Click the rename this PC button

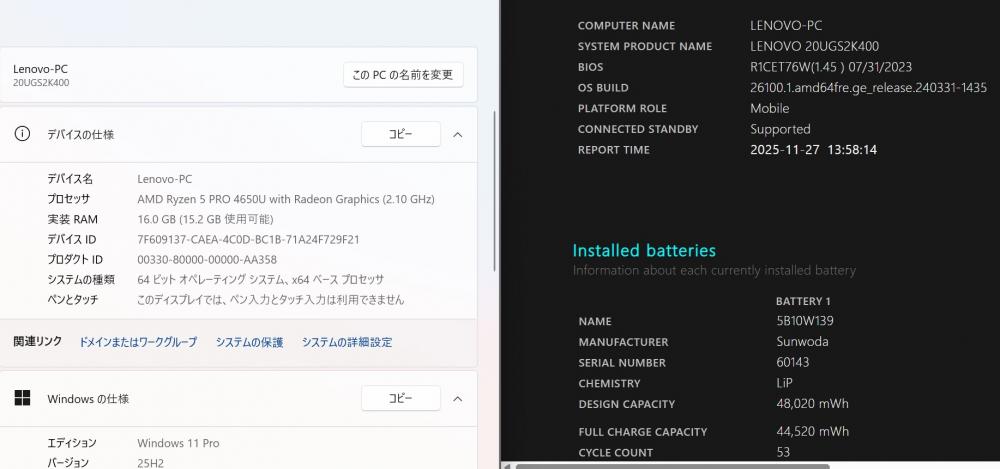click(403, 75)
